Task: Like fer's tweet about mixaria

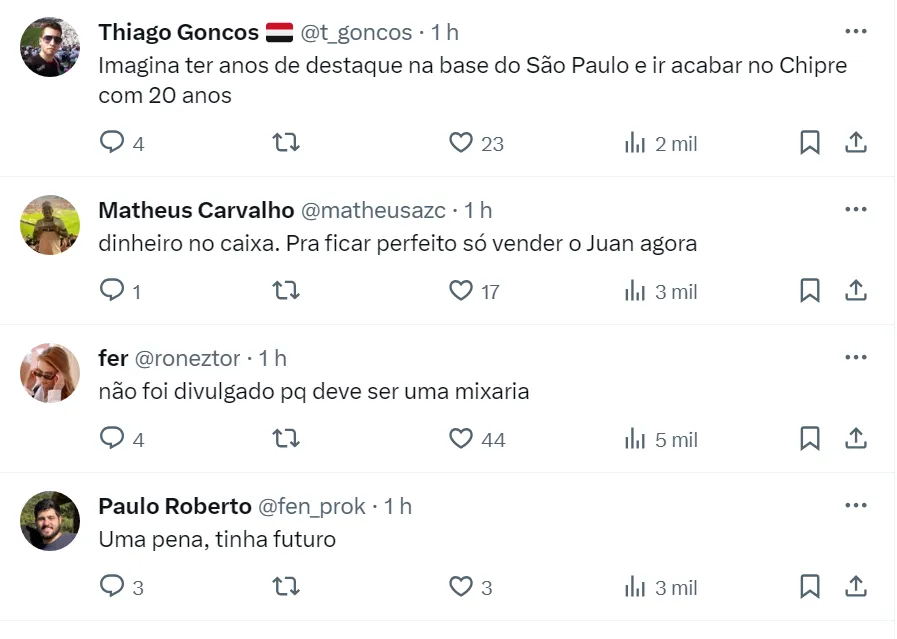Action: [x=460, y=439]
